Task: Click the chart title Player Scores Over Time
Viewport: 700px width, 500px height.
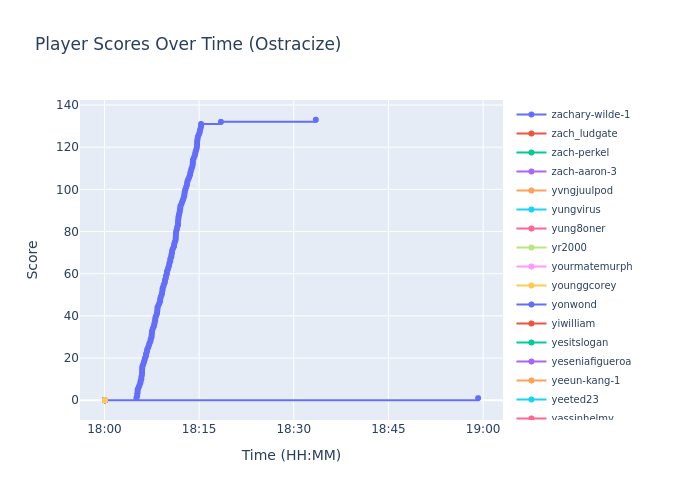Action: (x=188, y=45)
